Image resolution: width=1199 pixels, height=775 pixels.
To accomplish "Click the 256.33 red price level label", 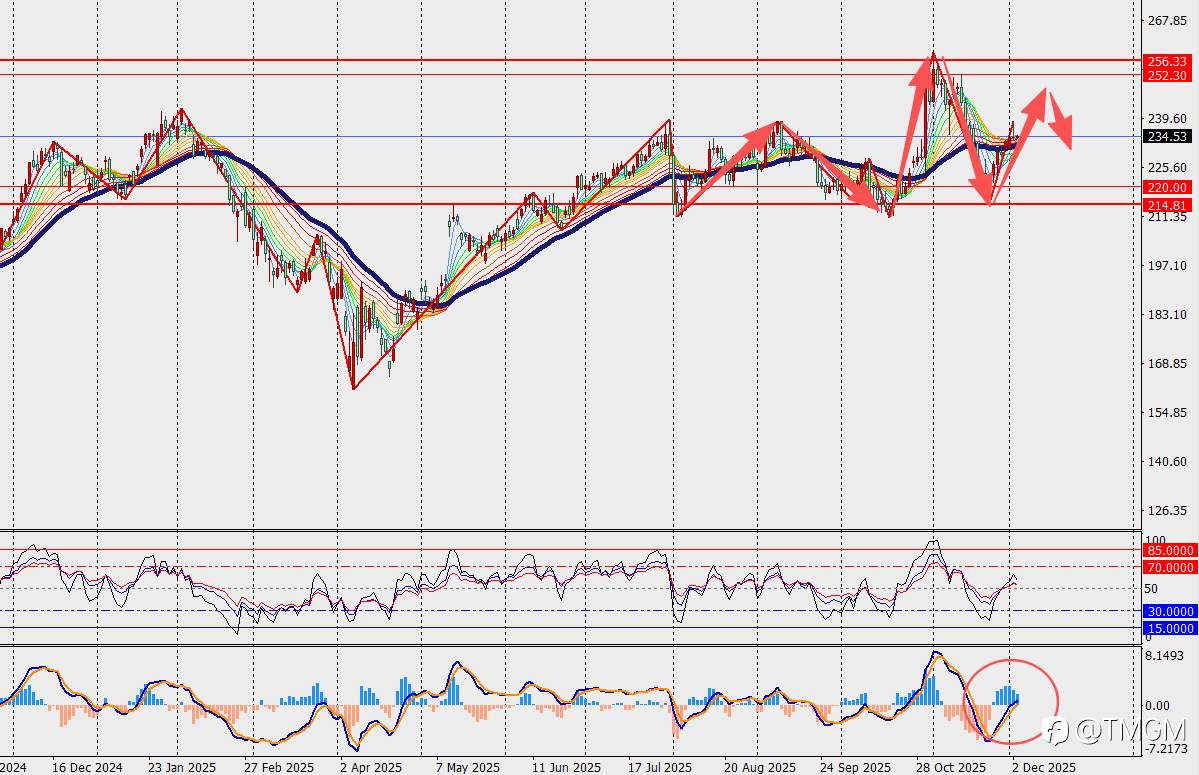I will point(1168,61).
